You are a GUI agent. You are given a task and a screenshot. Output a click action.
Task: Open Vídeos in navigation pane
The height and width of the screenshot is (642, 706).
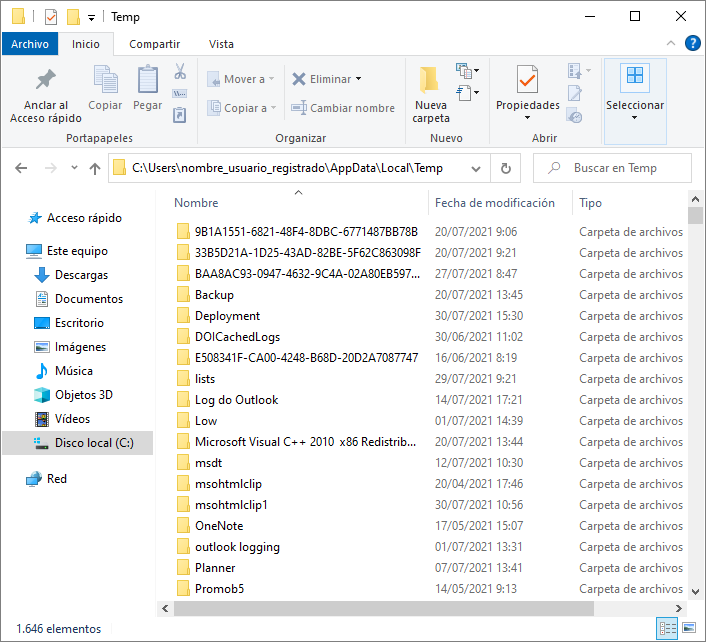(x=62, y=419)
